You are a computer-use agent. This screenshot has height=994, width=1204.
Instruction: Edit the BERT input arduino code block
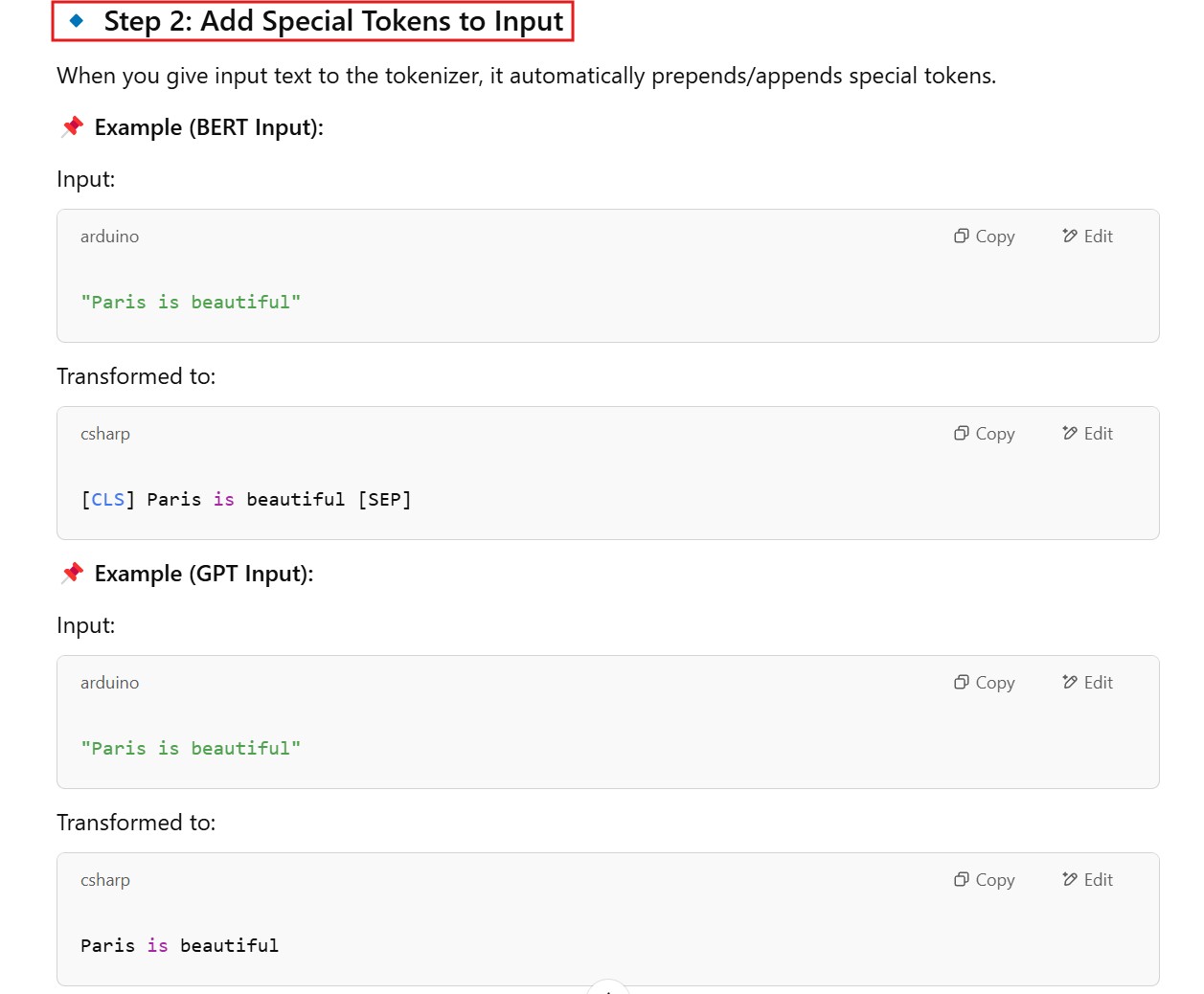coord(1087,237)
